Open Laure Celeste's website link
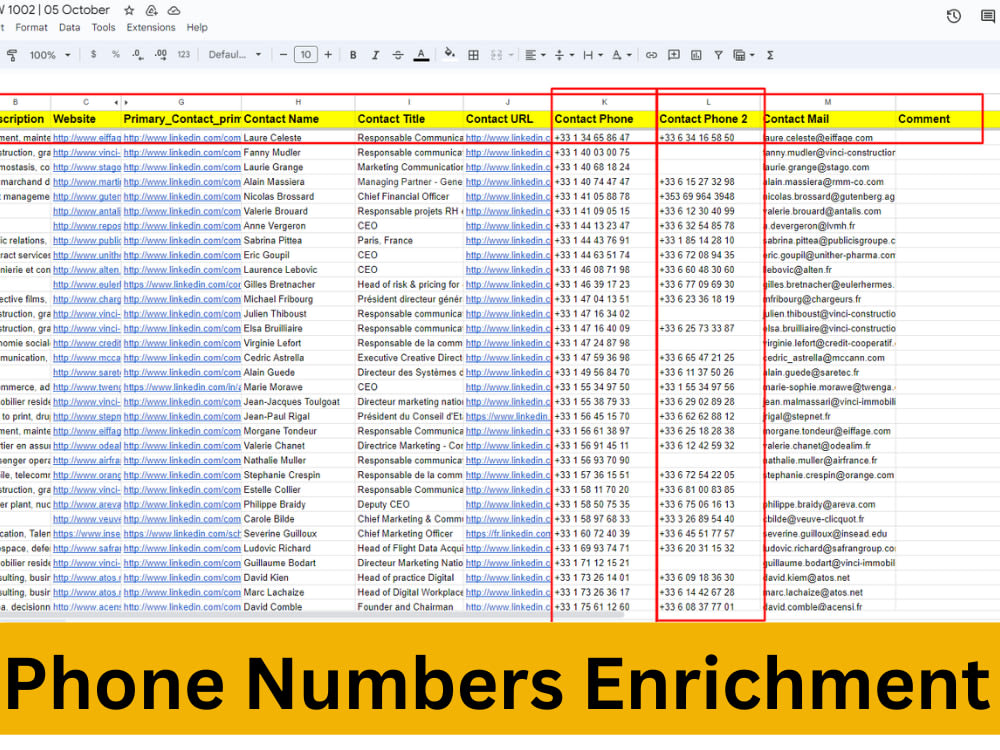 [87, 138]
